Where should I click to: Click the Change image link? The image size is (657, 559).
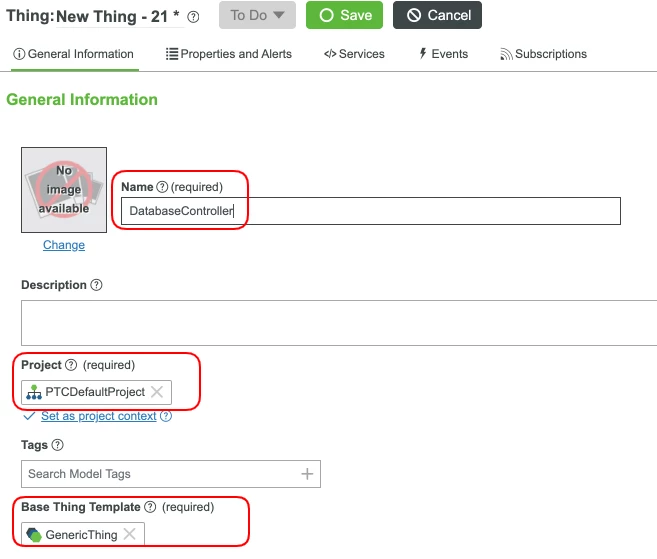tap(64, 245)
